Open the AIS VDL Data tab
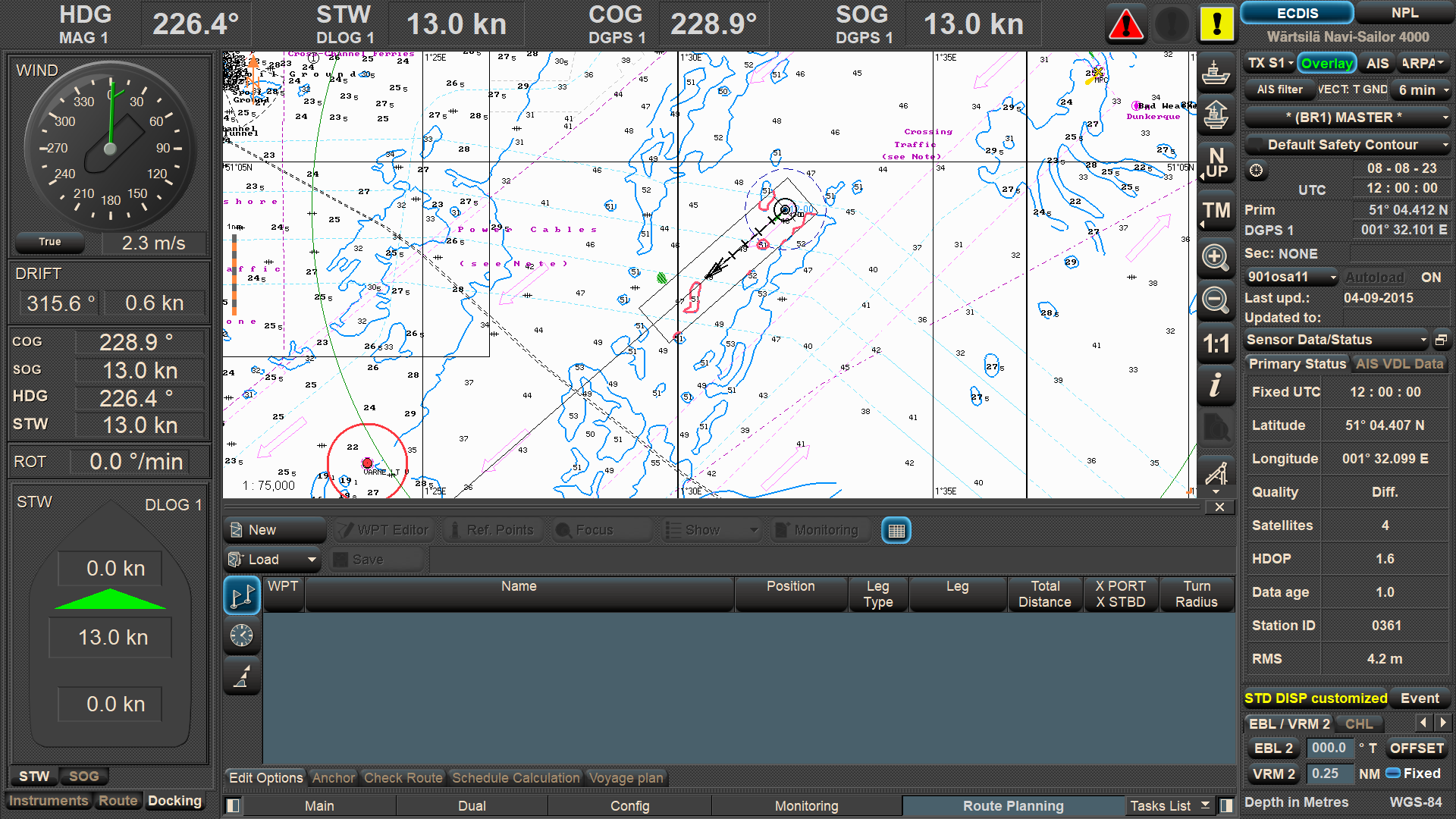The height and width of the screenshot is (819, 1456). coord(1399,364)
